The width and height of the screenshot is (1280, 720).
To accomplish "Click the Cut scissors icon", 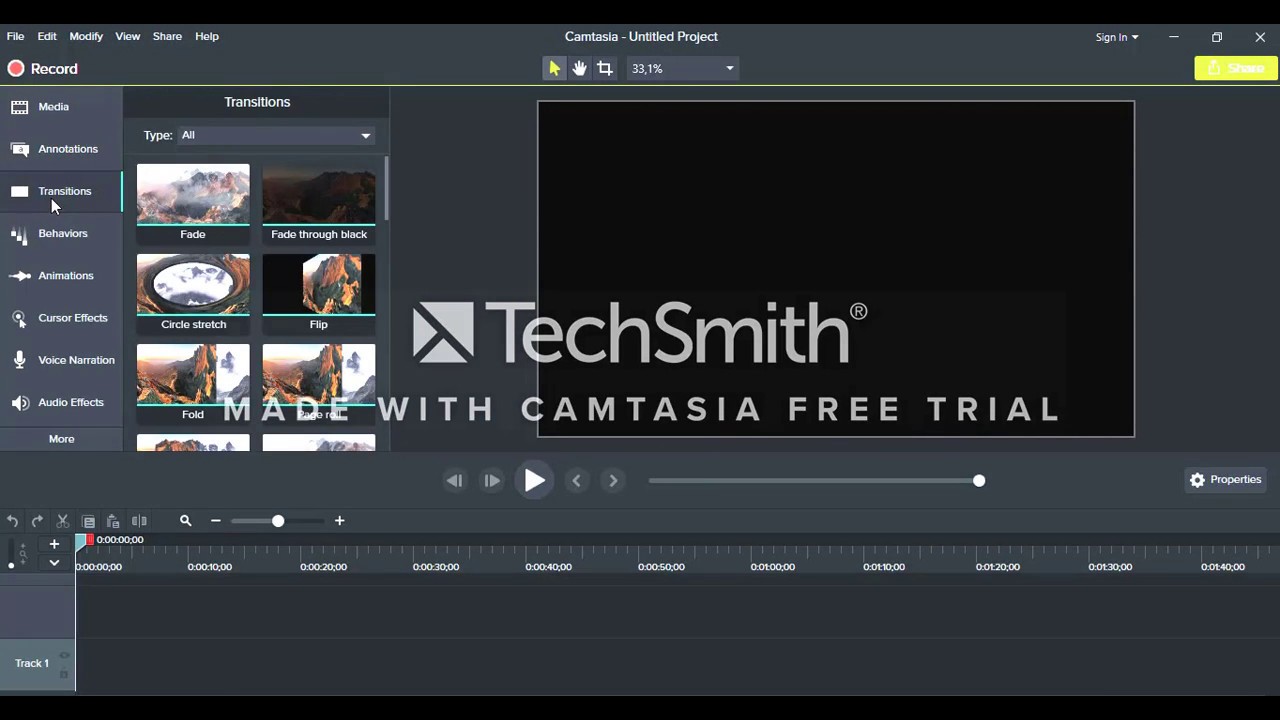I will [62, 521].
